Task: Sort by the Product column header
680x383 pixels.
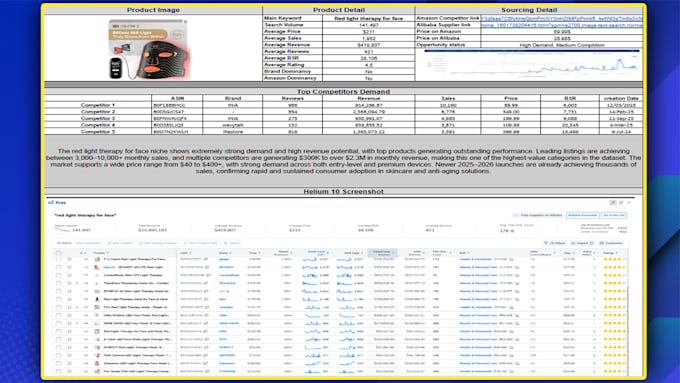Action: point(100,253)
